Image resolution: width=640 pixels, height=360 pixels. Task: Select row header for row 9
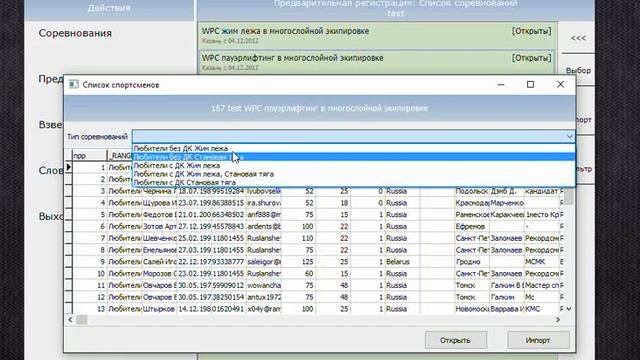click(69, 262)
